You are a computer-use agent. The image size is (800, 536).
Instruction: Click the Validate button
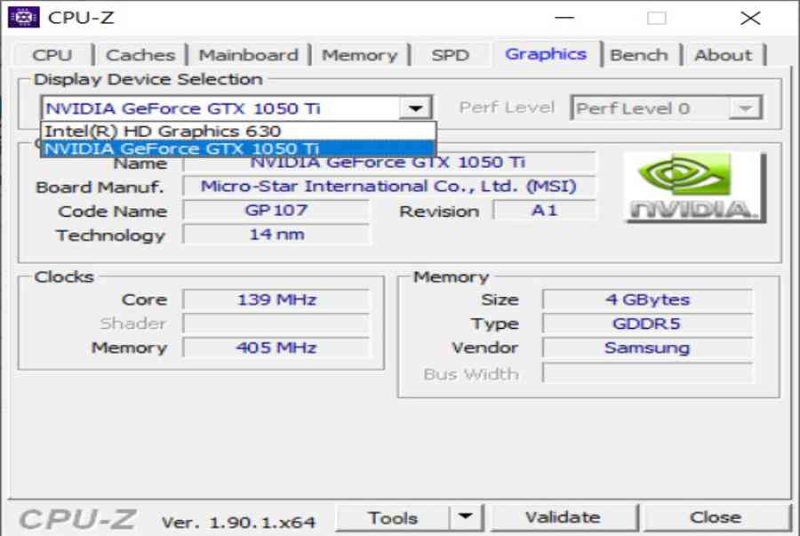[x=563, y=518]
